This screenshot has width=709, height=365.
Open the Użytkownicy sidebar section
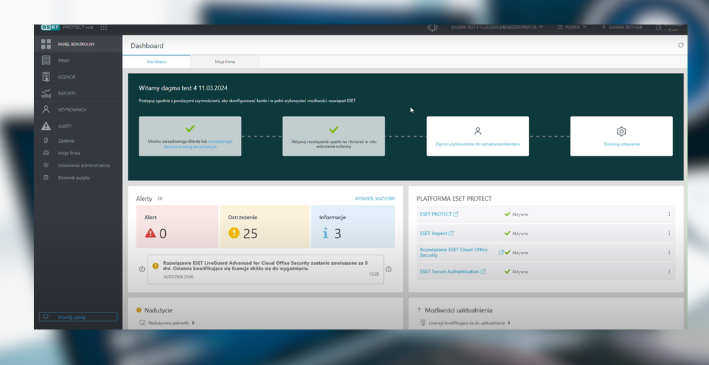point(78,110)
